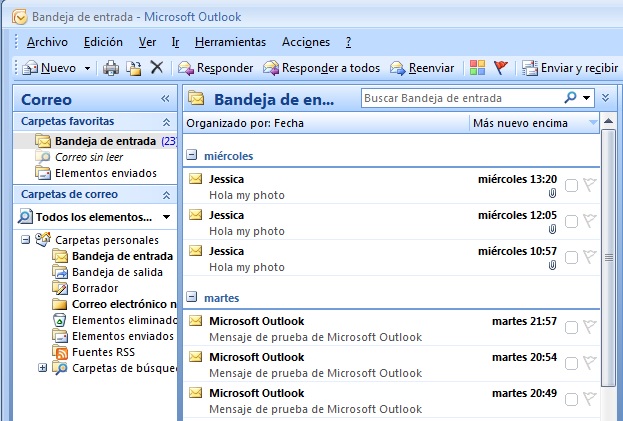Open the Categorize colored squares icon

(477, 68)
